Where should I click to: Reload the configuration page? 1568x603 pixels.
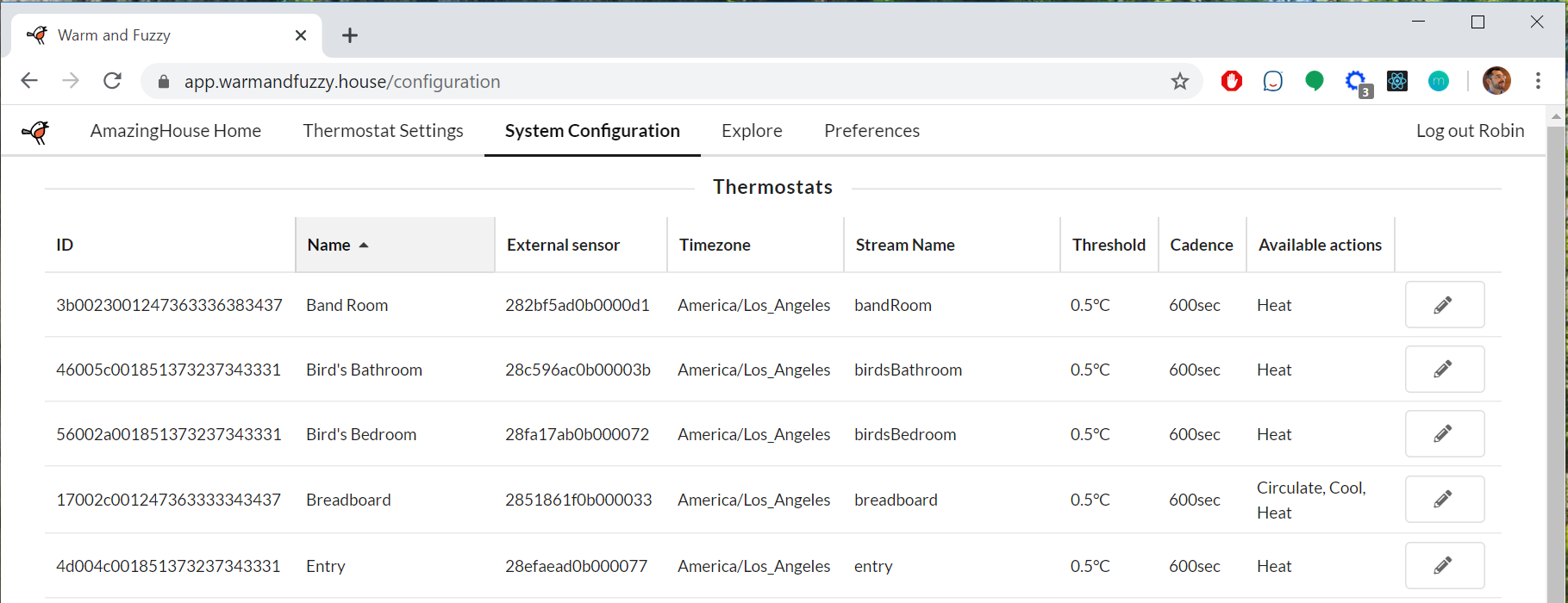pyautogui.click(x=112, y=81)
